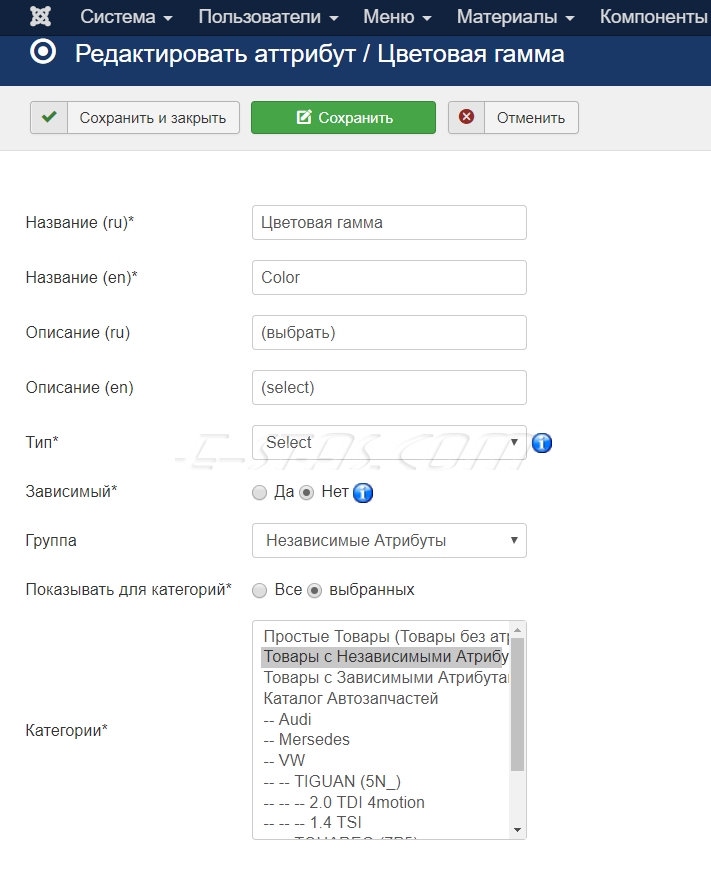
Task: Focus the Название (ru) input field
Action: point(389,223)
